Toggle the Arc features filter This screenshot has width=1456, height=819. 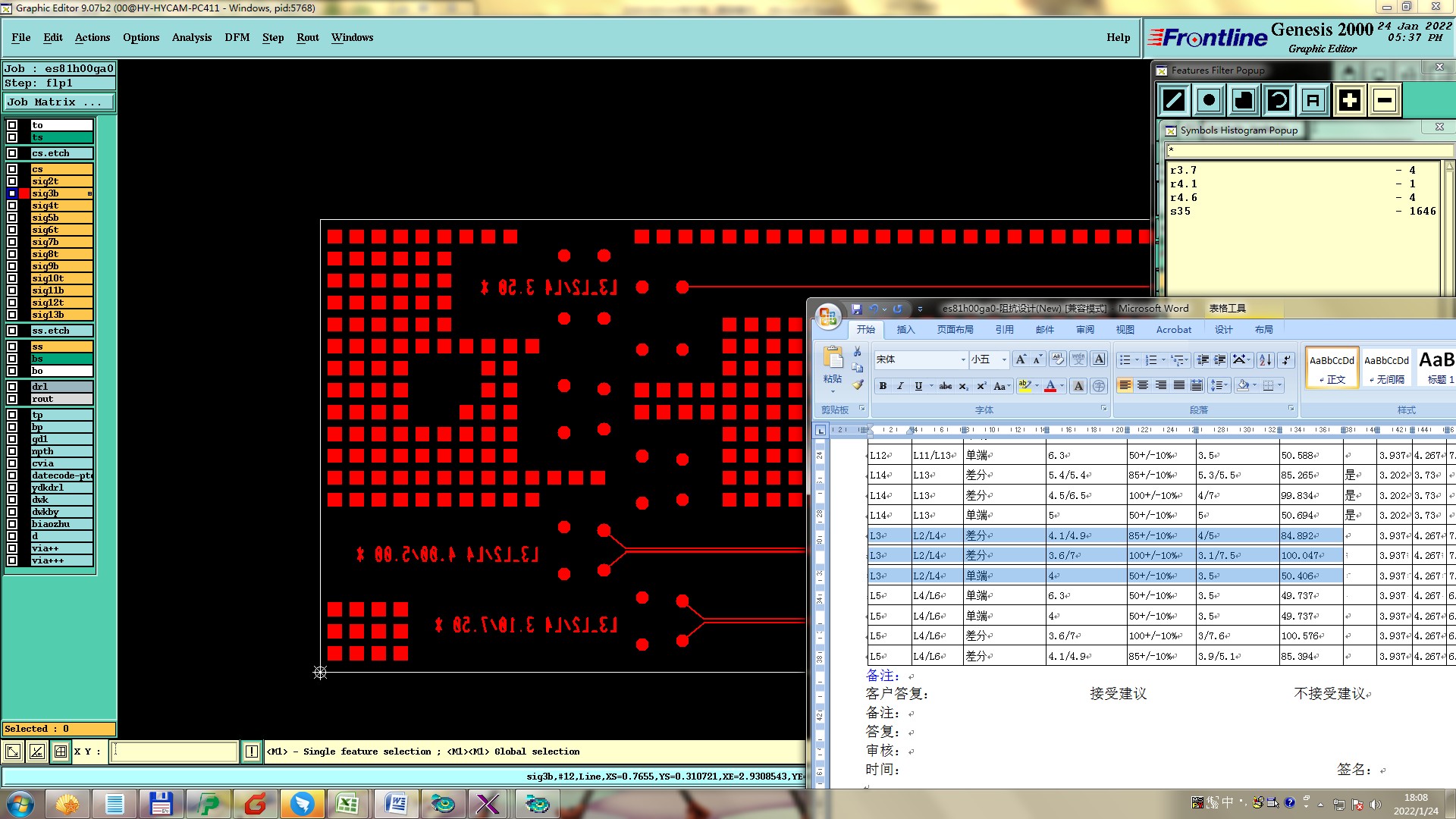pos(1279,100)
